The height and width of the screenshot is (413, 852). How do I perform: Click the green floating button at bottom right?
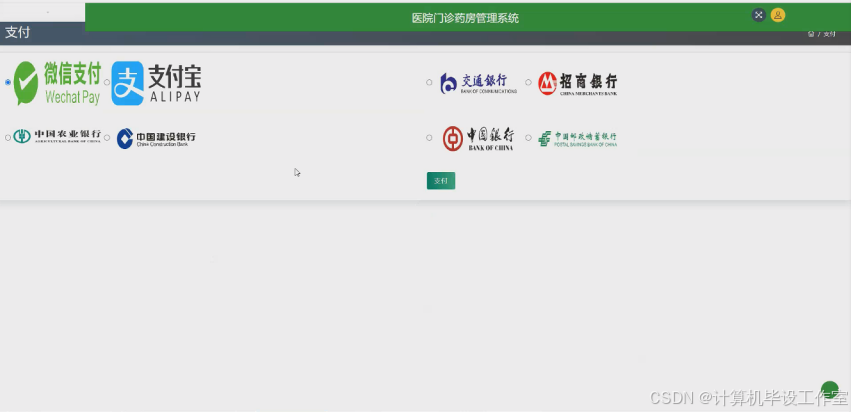pos(830,390)
